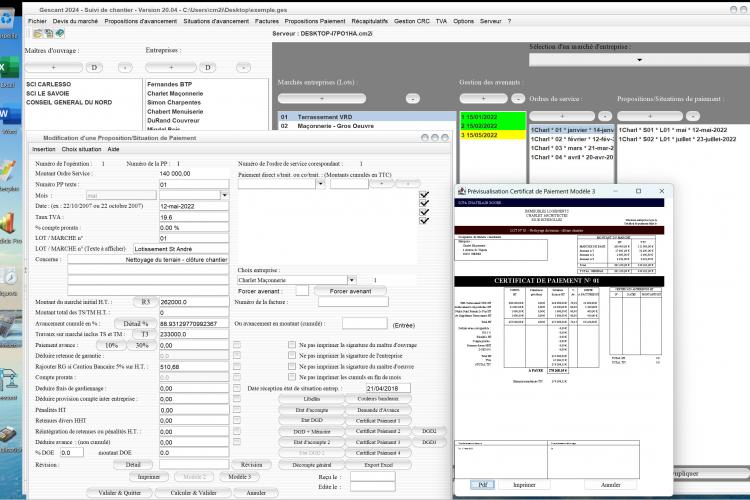This screenshot has height=500, width=750.
Task: Click the + button under Entreprises
Action: (x=171, y=67)
